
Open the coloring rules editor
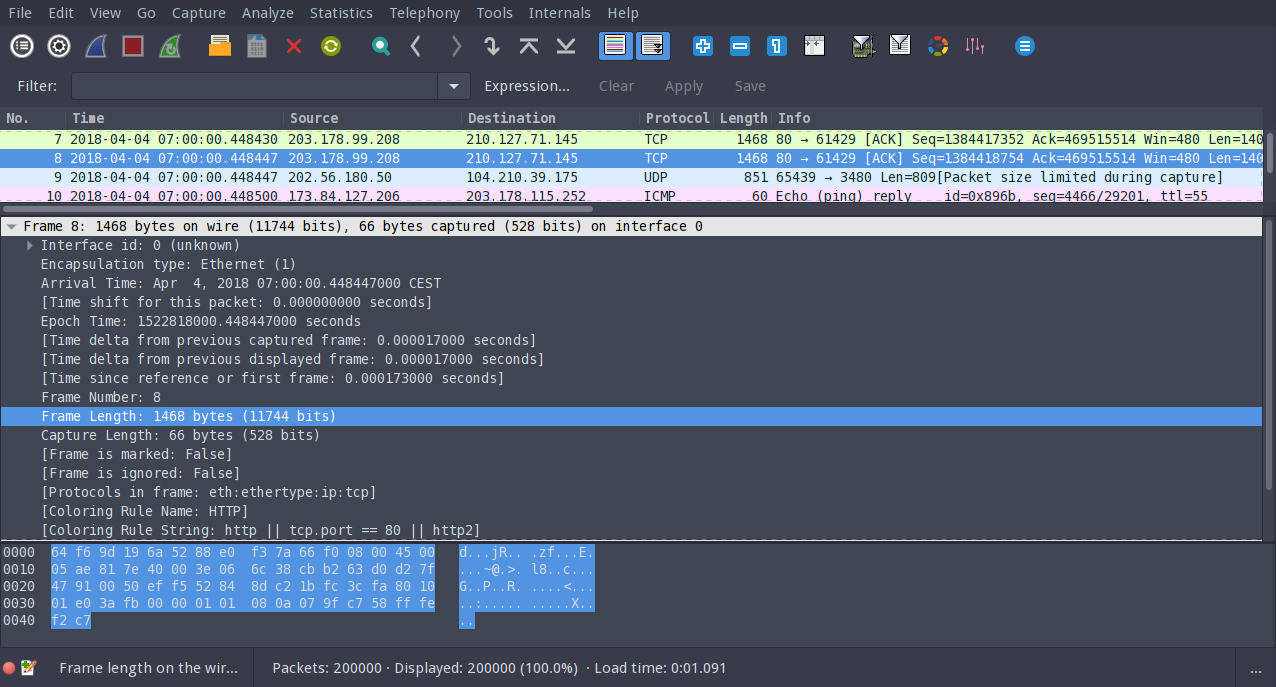point(938,46)
